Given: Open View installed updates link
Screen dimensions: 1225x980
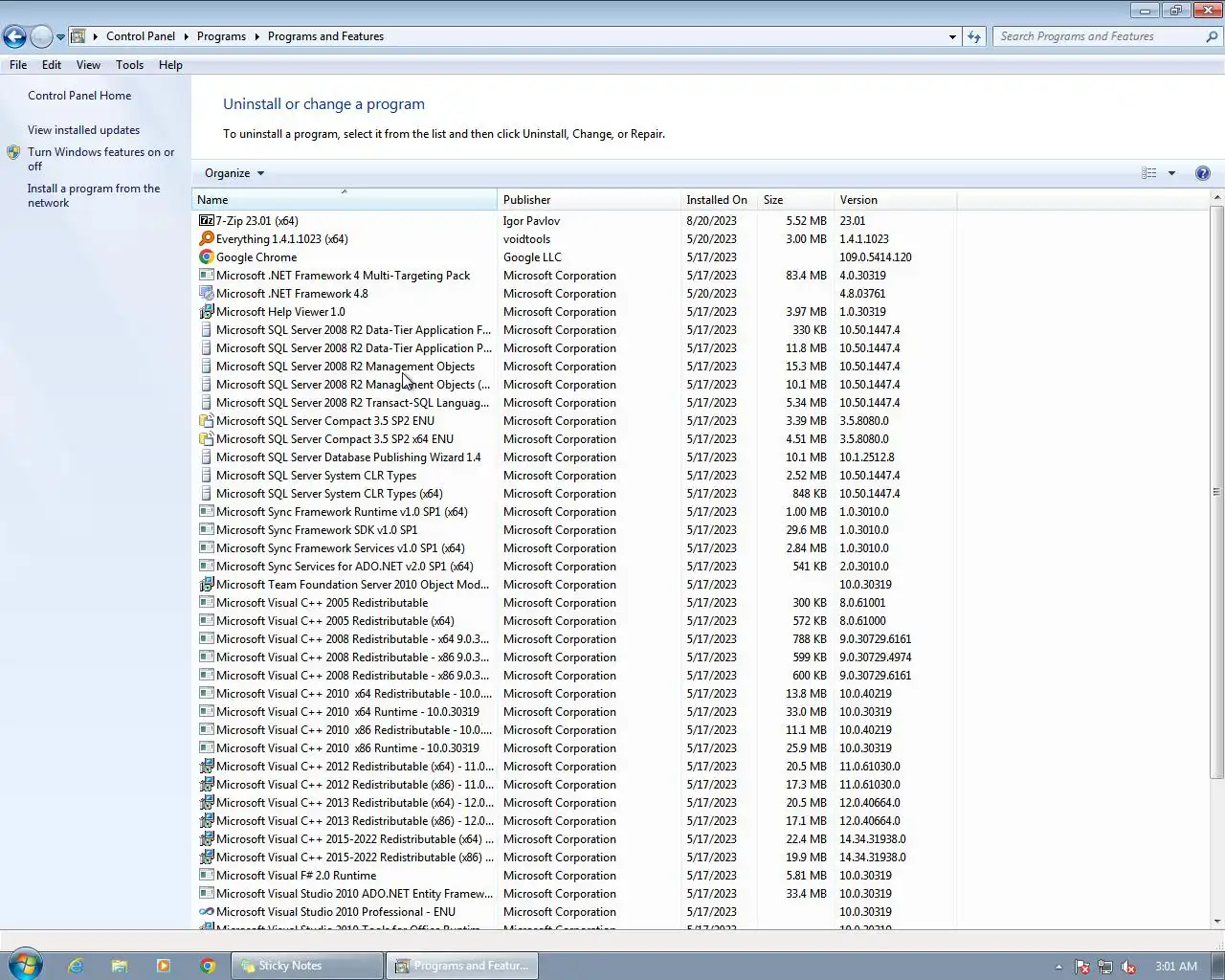Looking at the screenshot, I should point(83,130).
